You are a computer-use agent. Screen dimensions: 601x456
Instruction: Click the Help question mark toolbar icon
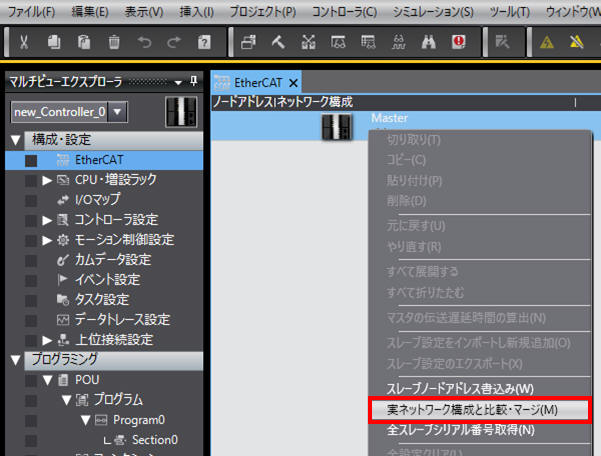(x=204, y=42)
